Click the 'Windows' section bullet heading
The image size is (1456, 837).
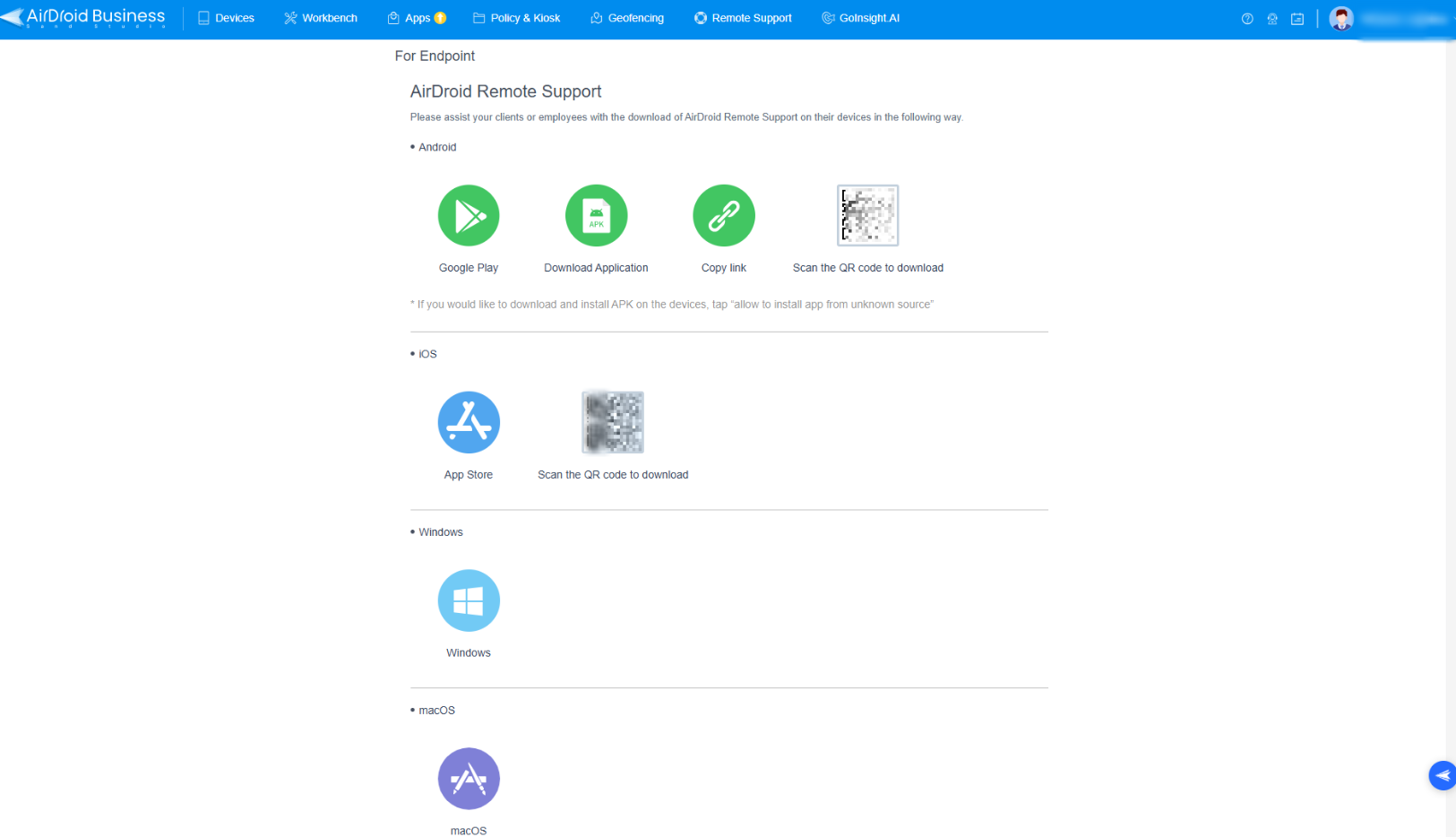pos(437,532)
